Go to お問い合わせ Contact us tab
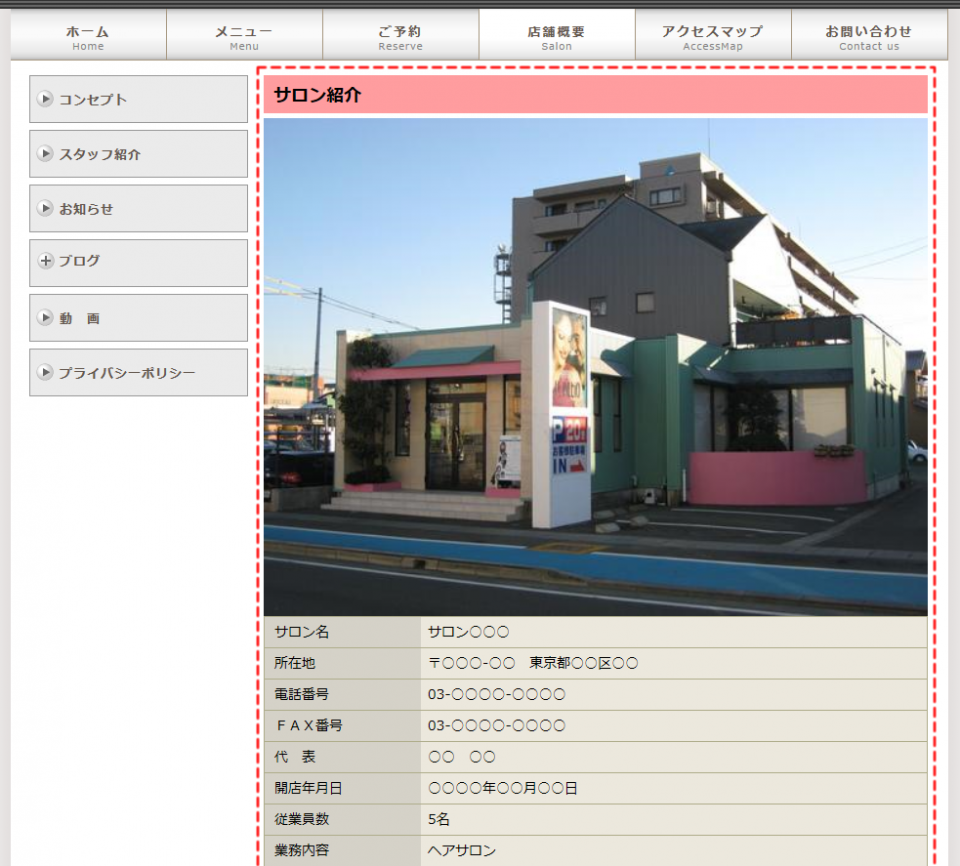The image size is (960, 866). coord(869,36)
